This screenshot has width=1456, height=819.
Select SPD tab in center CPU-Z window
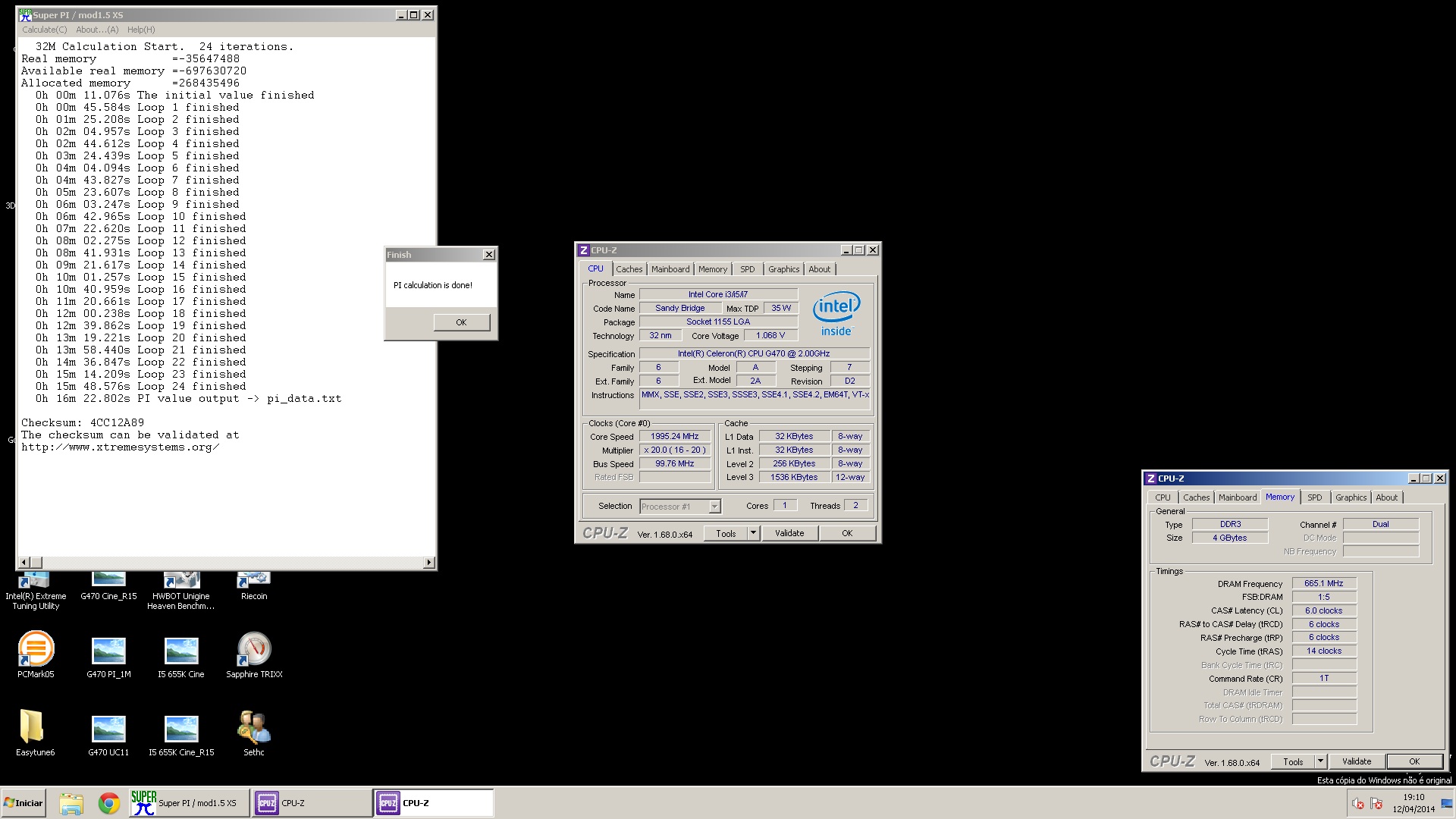click(x=748, y=269)
